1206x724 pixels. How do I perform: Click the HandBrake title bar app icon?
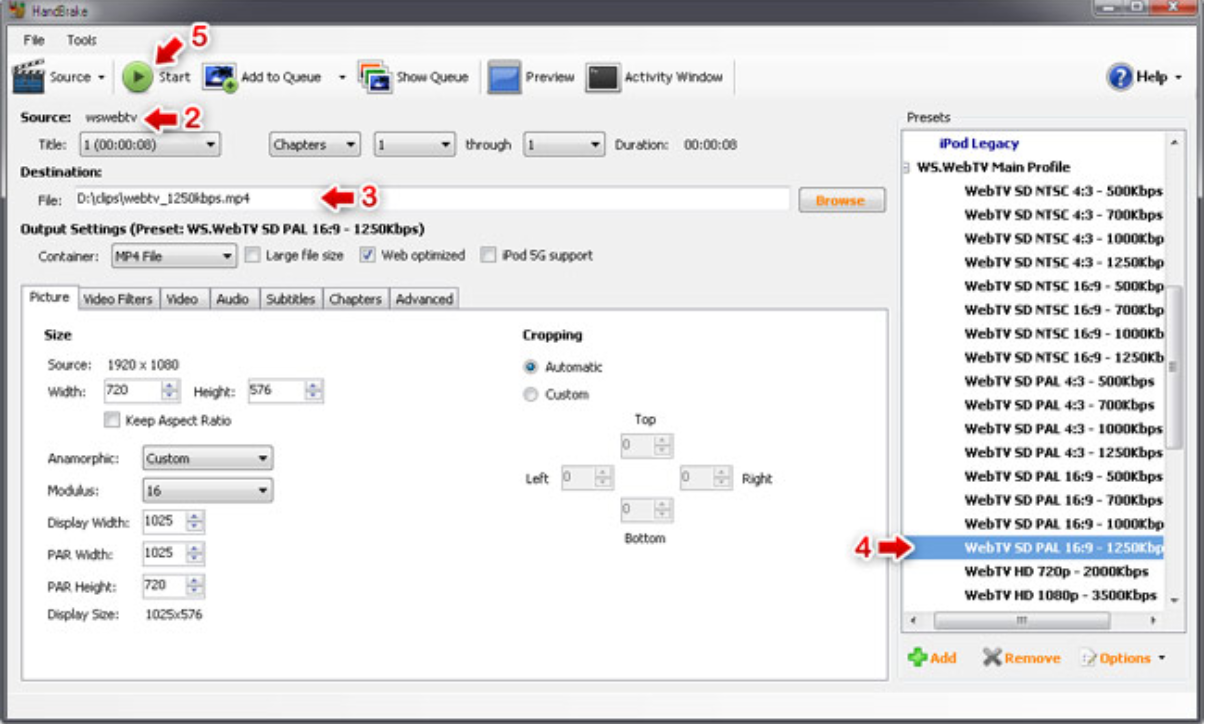click(x=16, y=11)
